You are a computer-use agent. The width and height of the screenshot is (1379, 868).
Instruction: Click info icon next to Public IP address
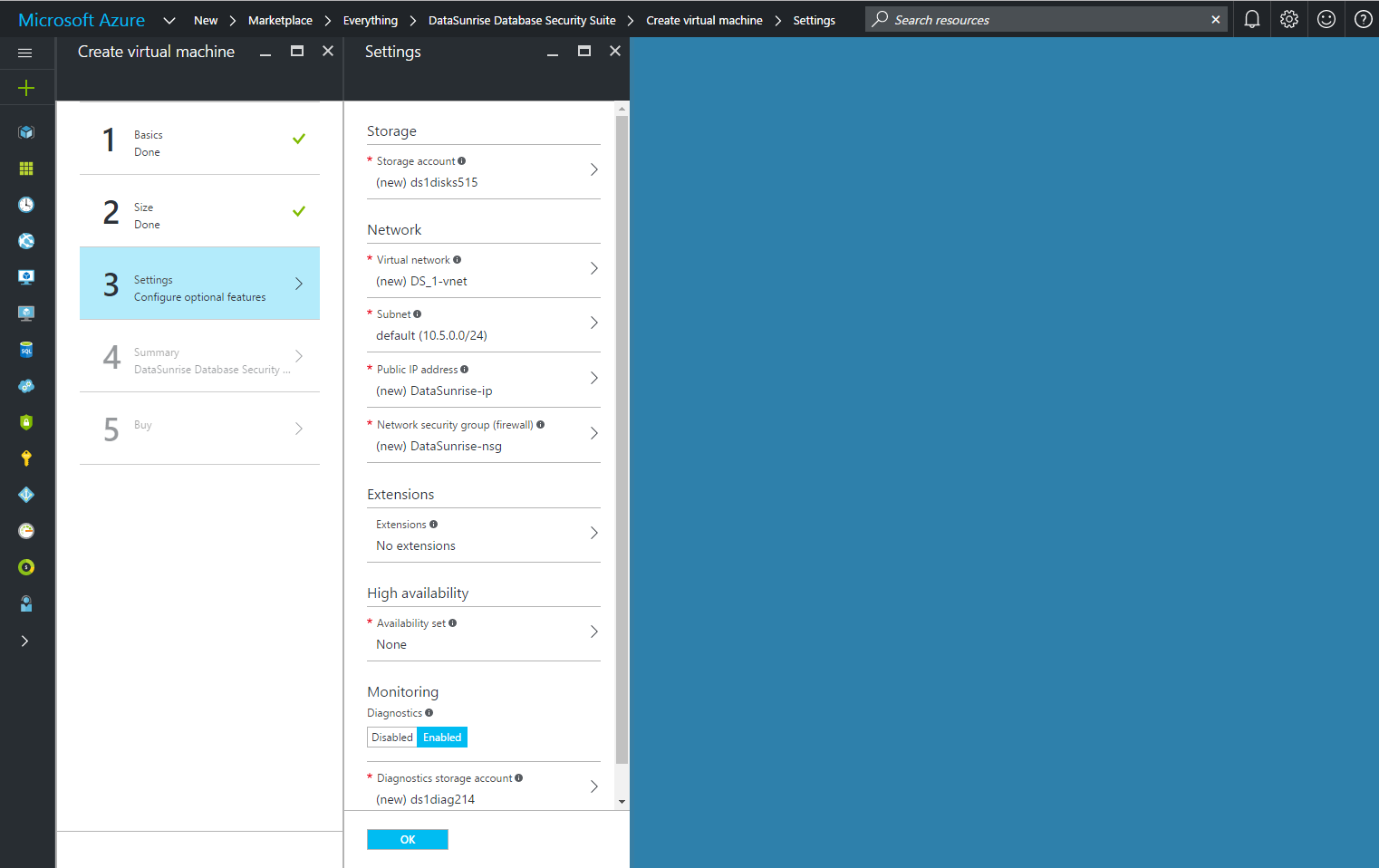464,370
